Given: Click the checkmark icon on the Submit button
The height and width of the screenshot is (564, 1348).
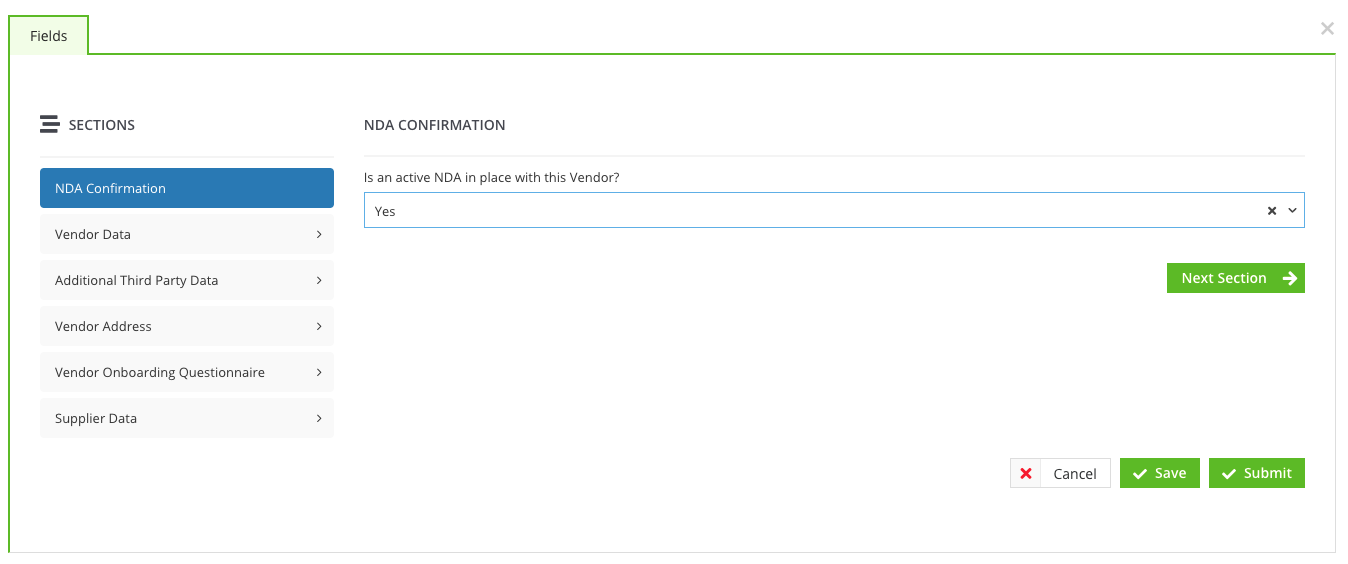Looking at the screenshot, I should [x=1229, y=474].
